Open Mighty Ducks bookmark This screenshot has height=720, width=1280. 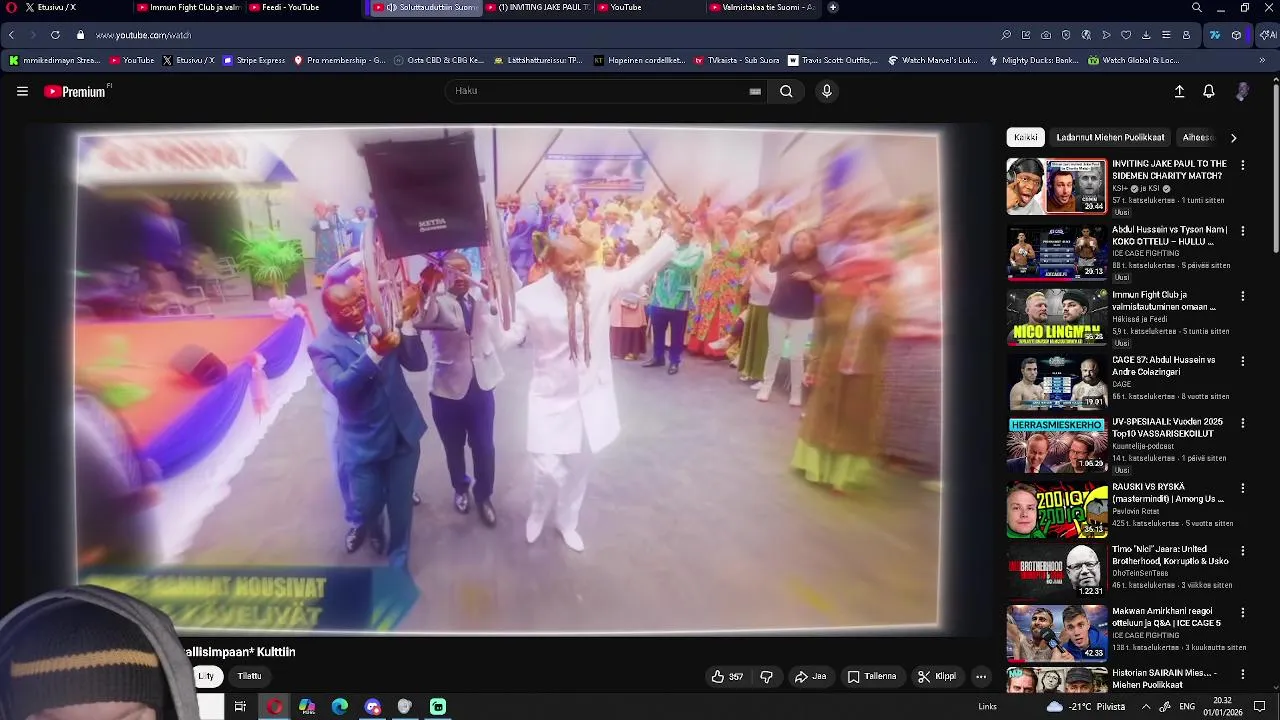(x=1033, y=60)
